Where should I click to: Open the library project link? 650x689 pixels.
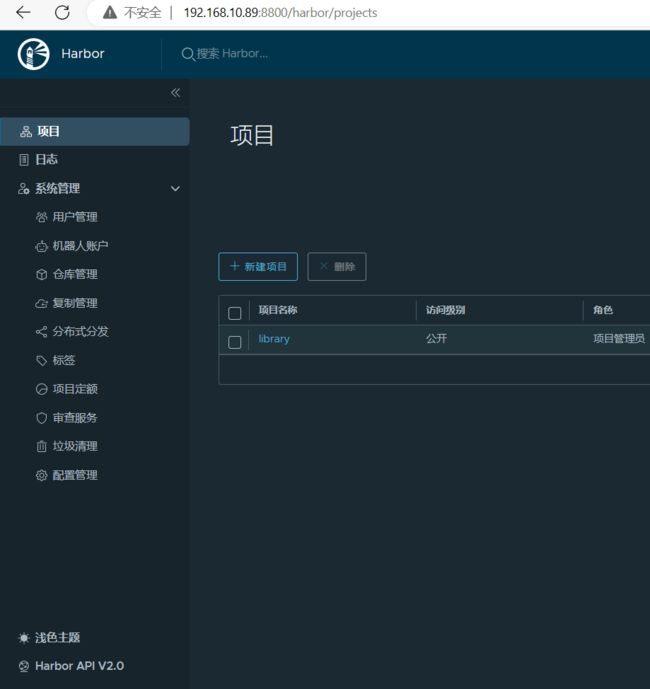[x=274, y=339]
